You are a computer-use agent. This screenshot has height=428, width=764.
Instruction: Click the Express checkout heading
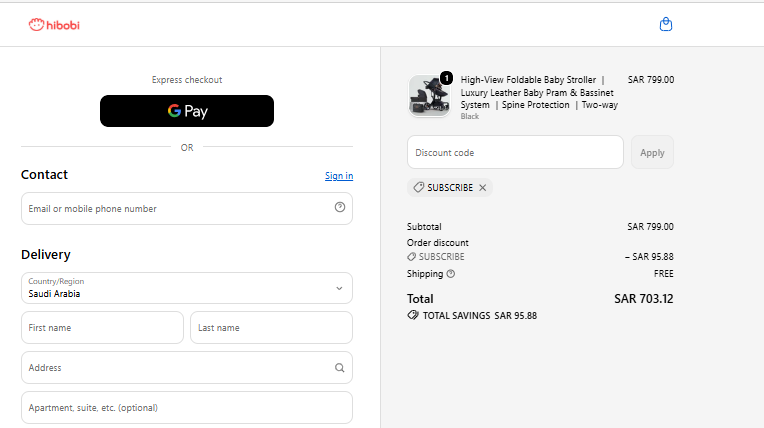[x=187, y=80]
